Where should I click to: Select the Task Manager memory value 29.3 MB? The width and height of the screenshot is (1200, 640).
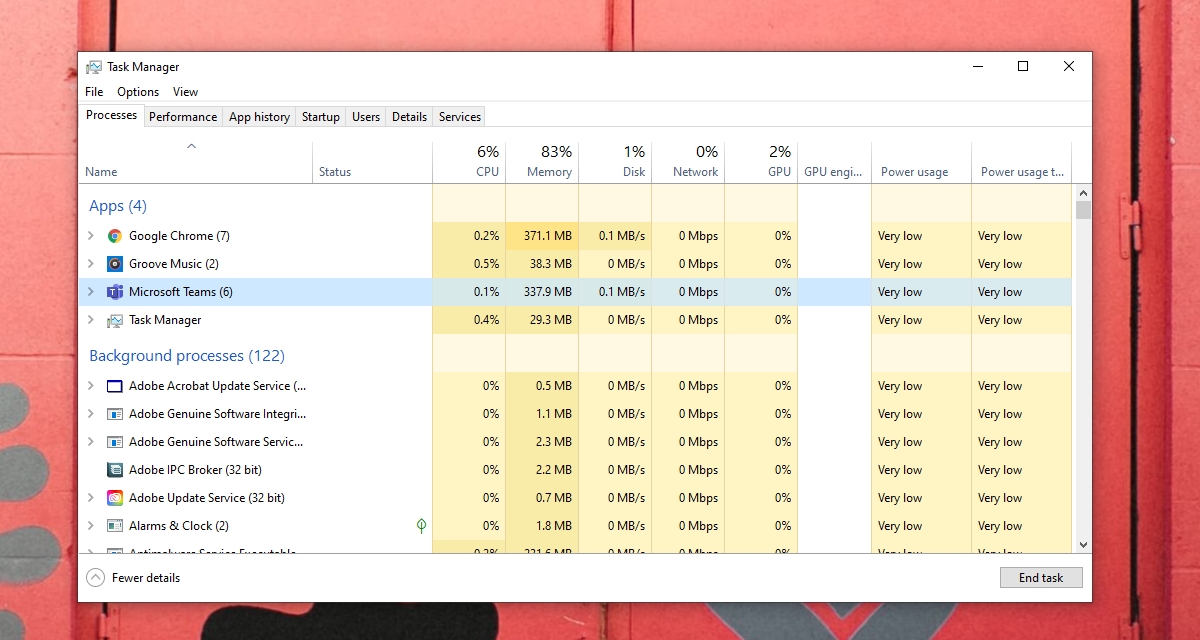tap(551, 320)
